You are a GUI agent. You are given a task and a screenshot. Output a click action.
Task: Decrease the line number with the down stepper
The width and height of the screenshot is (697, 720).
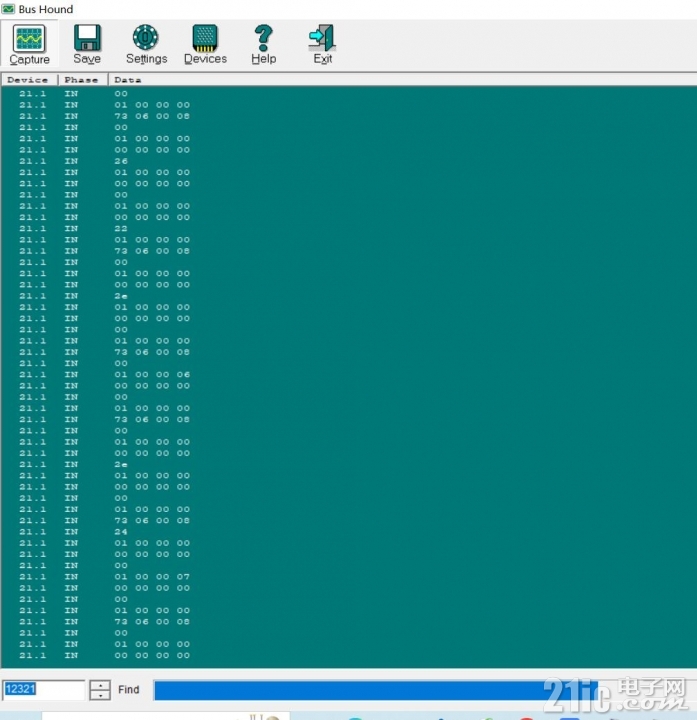point(100,695)
